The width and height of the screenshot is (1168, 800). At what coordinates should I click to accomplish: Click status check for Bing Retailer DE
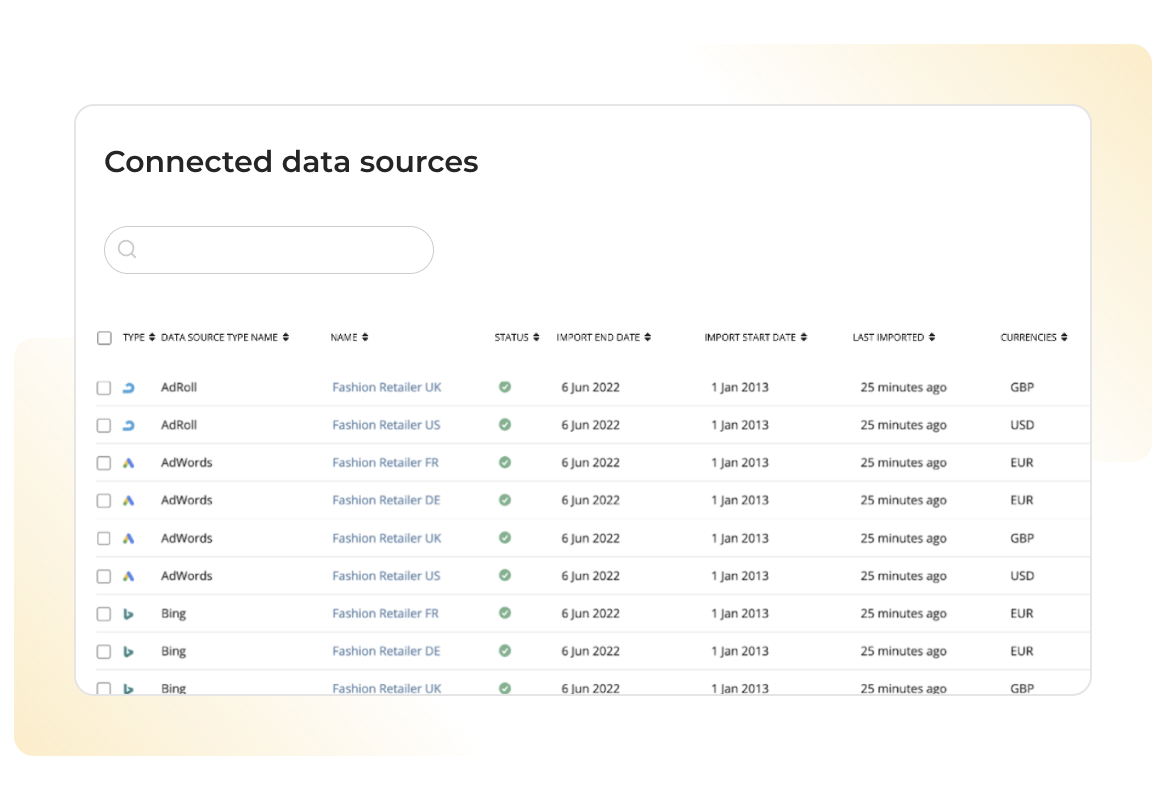point(505,650)
